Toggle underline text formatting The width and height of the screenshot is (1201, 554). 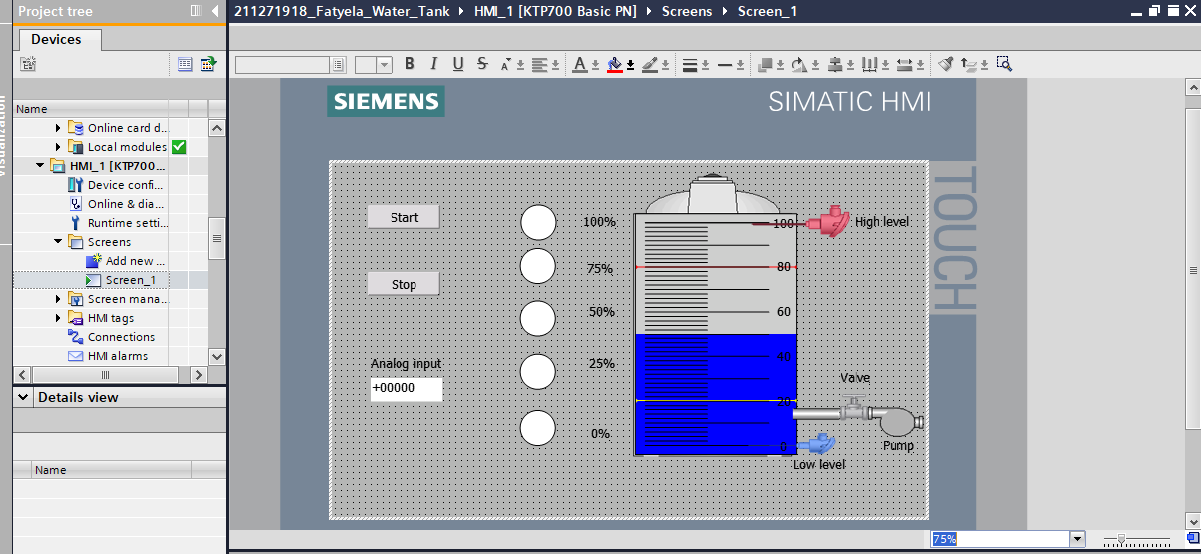click(458, 64)
